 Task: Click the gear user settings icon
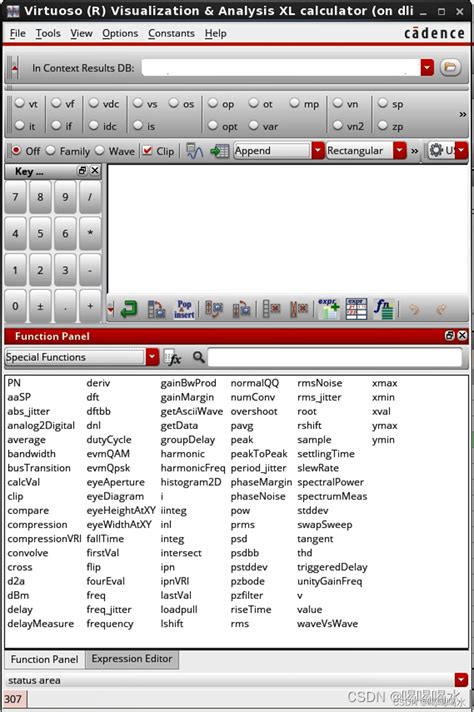click(x=436, y=150)
